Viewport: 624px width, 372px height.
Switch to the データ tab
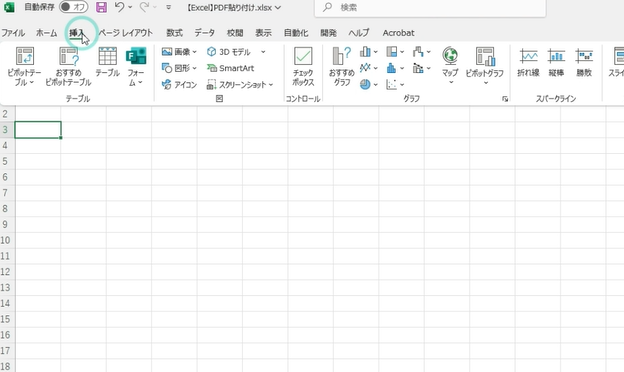point(205,33)
